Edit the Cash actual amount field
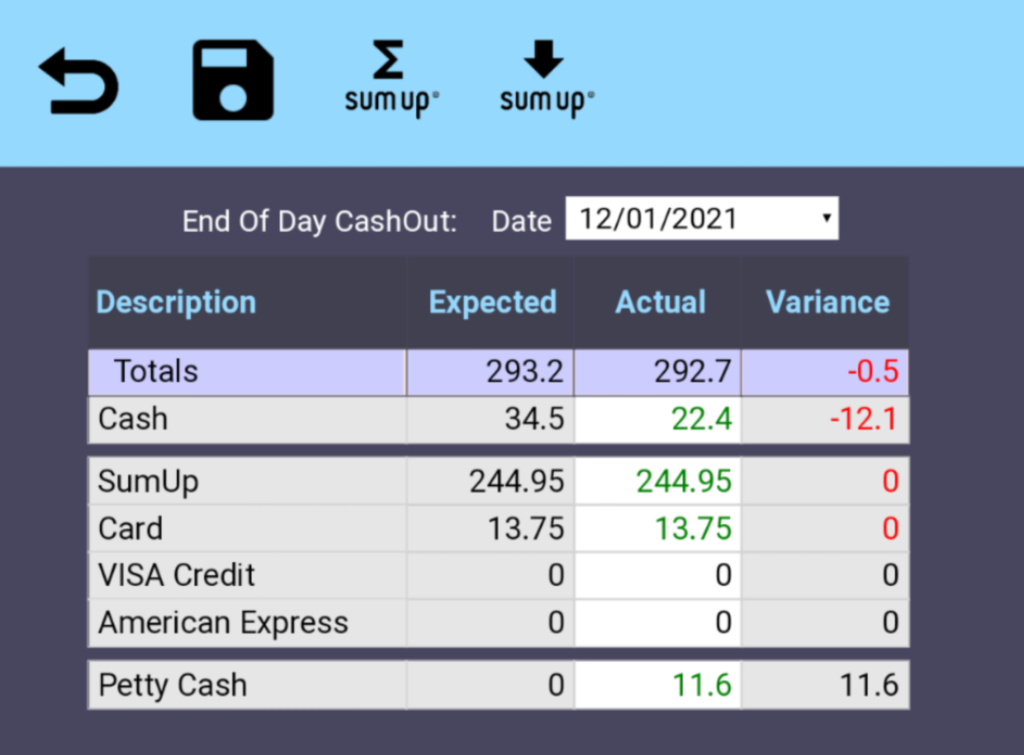This screenshot has height=755, width=1024. pos(658,420)
